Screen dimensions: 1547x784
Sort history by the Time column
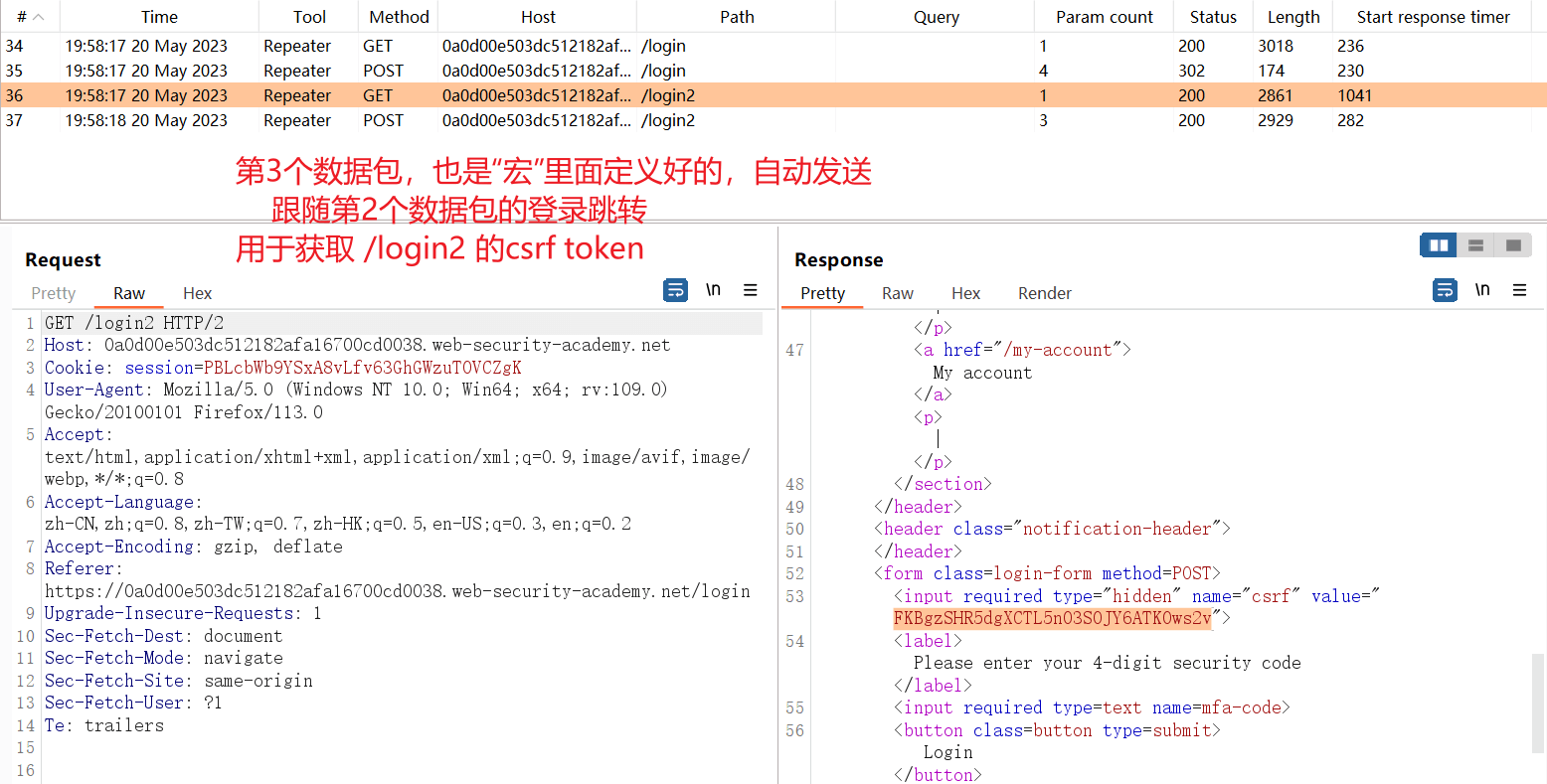(159, 17)
